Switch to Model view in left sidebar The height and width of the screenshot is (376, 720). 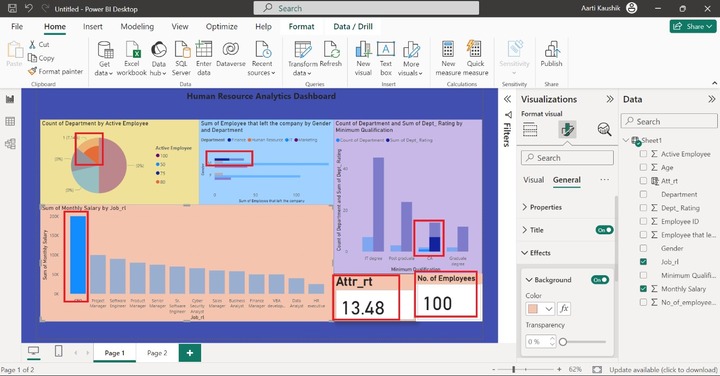[x=10, y=144]
